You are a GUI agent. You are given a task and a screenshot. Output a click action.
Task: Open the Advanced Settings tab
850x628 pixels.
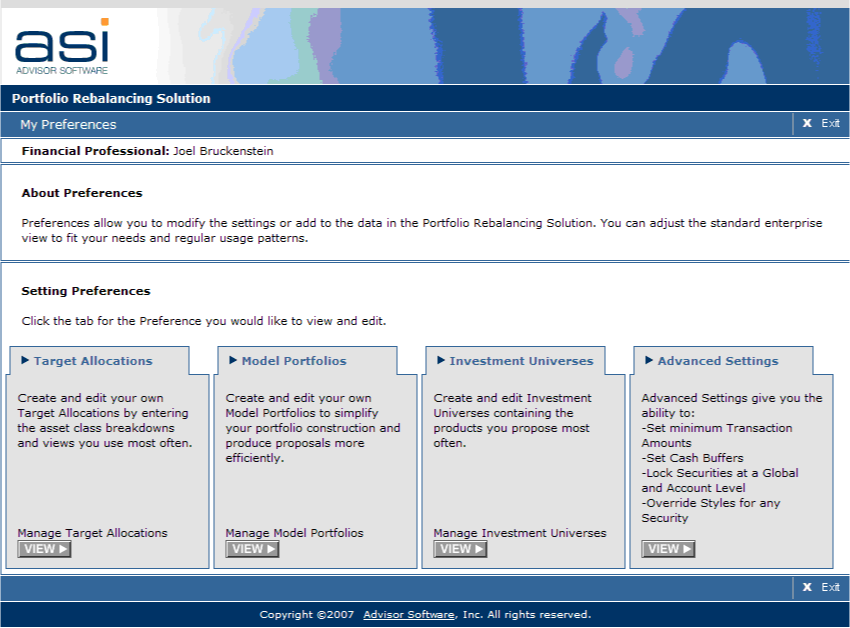click(x=717, y=361)
